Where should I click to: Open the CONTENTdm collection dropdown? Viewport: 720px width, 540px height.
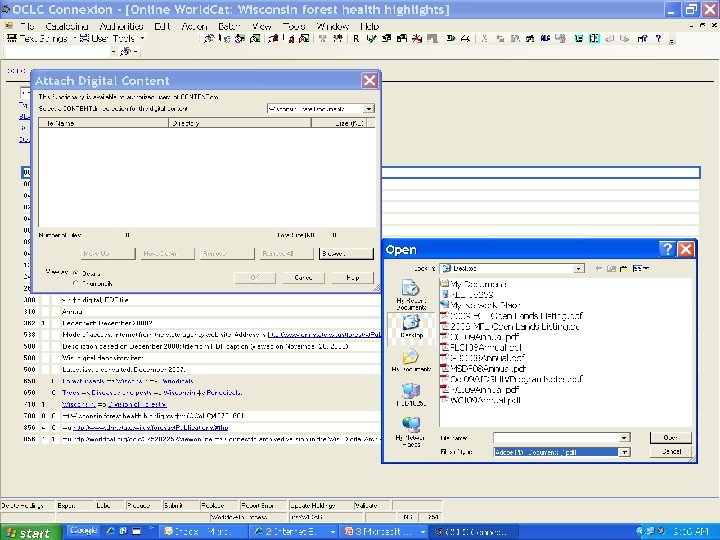click(x=369, y=109)
